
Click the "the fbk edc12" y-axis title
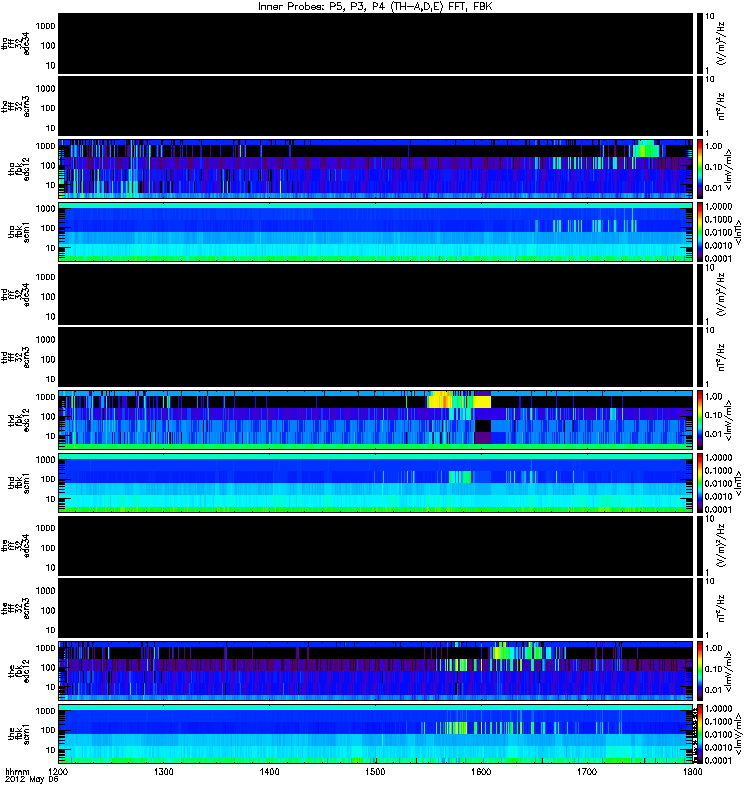[19, 670]
